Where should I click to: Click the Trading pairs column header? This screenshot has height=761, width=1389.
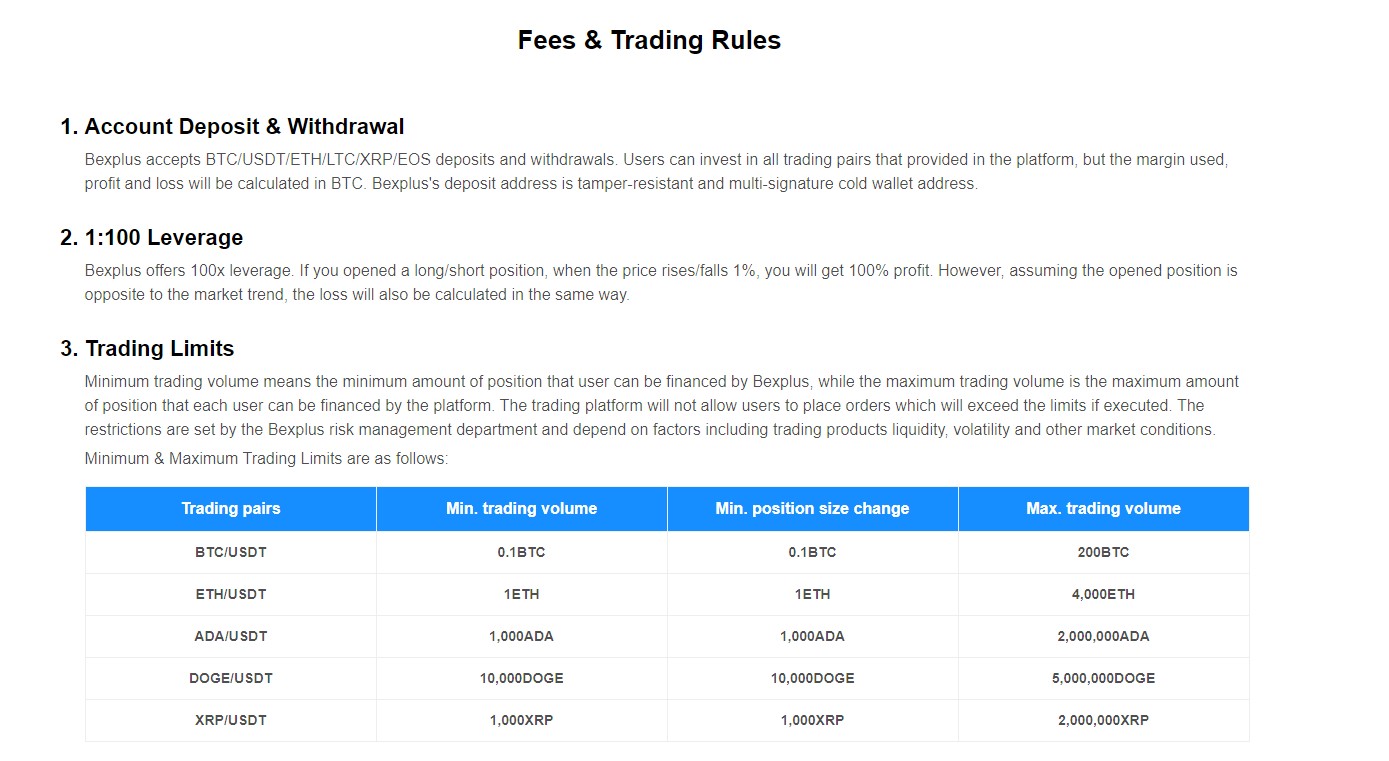[231, 509]
